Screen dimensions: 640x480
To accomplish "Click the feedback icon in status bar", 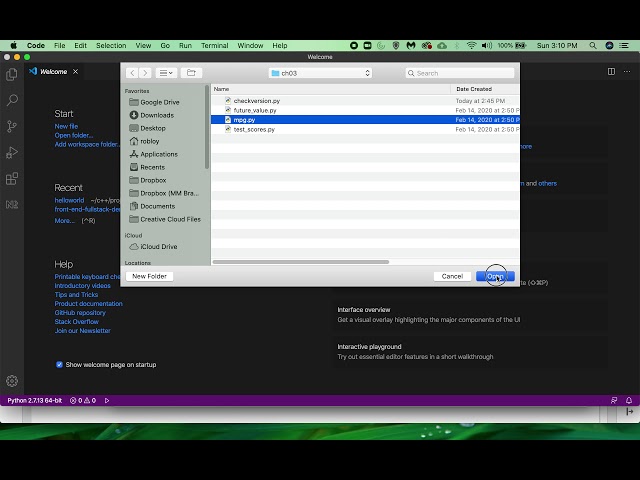I will 614,400.
